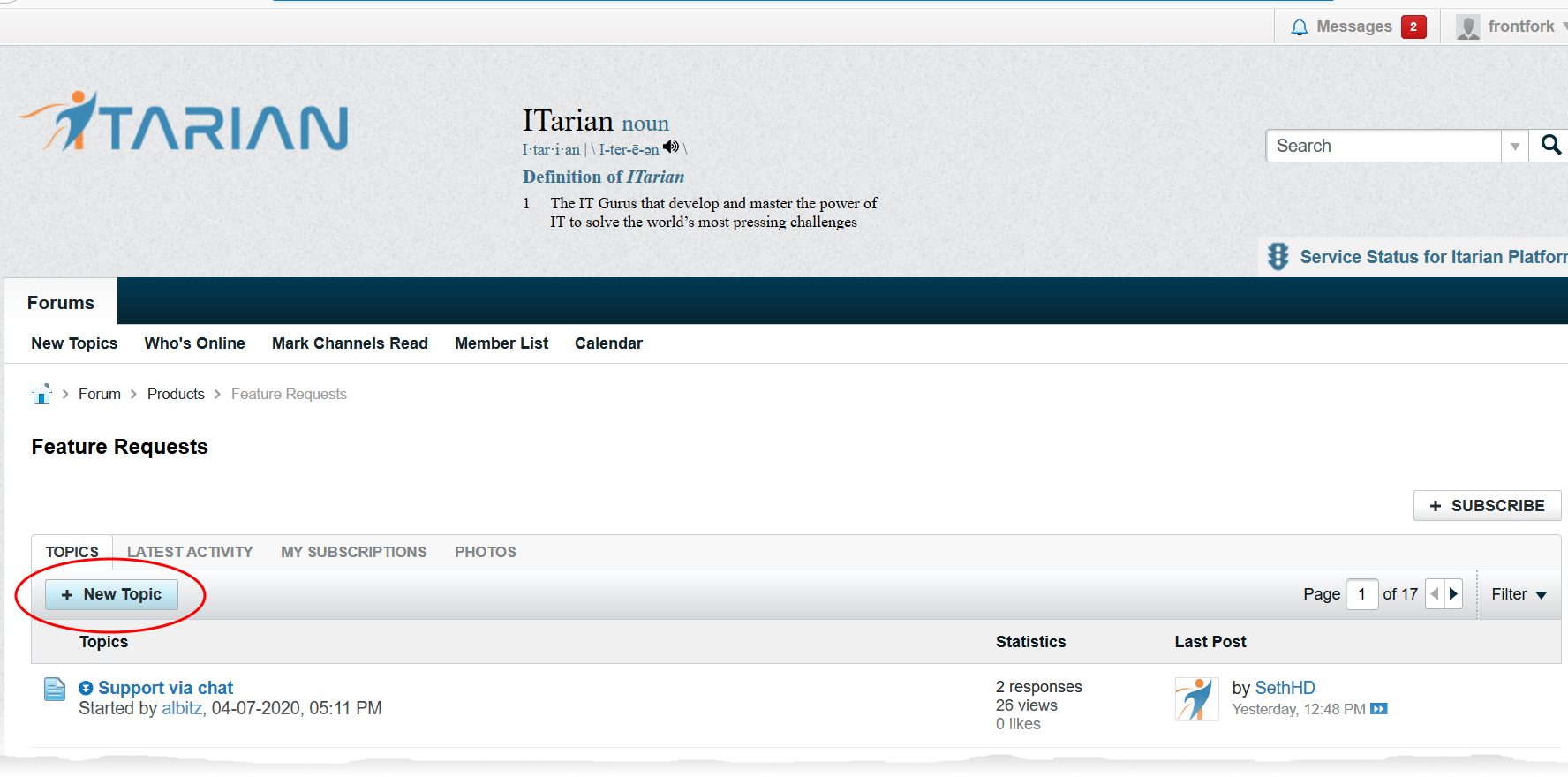This screenshot has height=777, width=1568.
Task: Submit search with magnifier icon
Action: [x=1550, y=145]
